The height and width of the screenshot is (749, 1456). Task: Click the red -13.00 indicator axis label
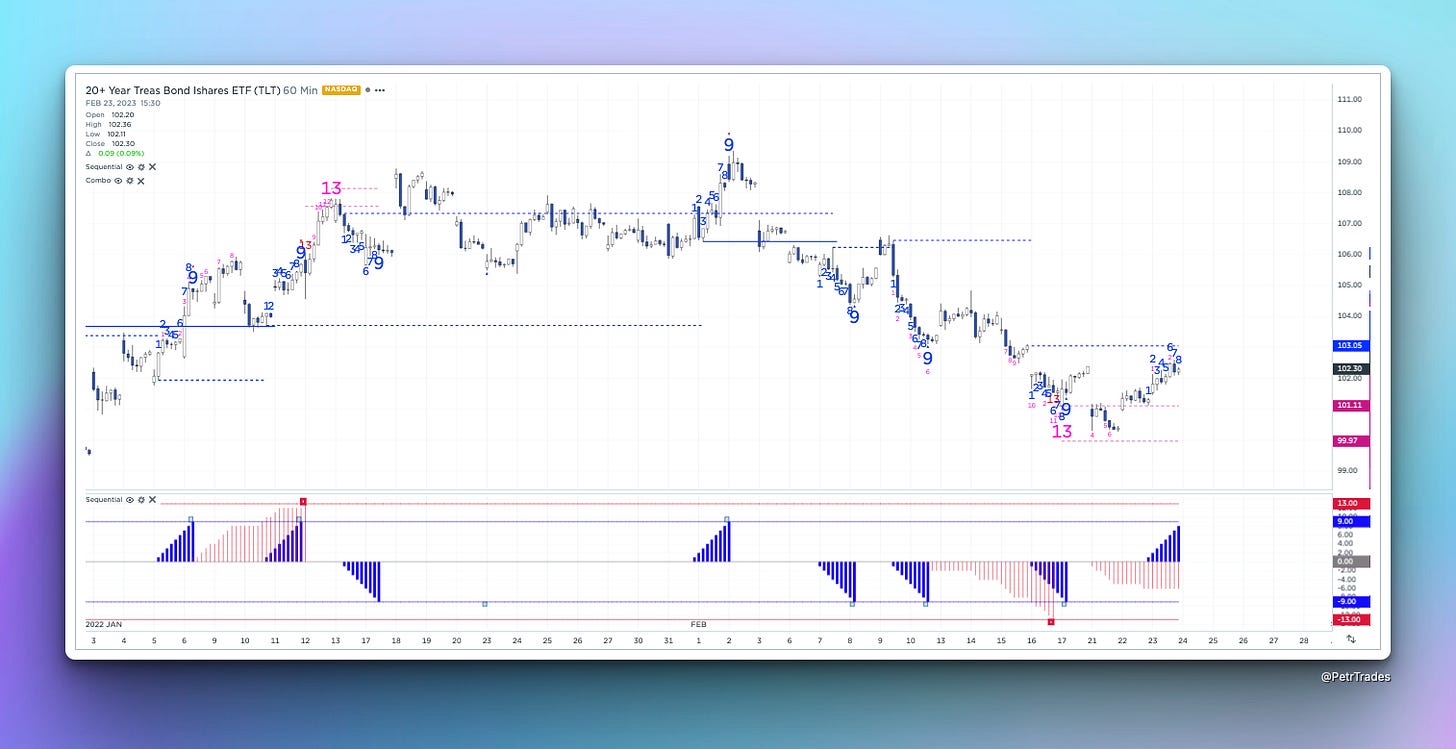(1350, 620)
